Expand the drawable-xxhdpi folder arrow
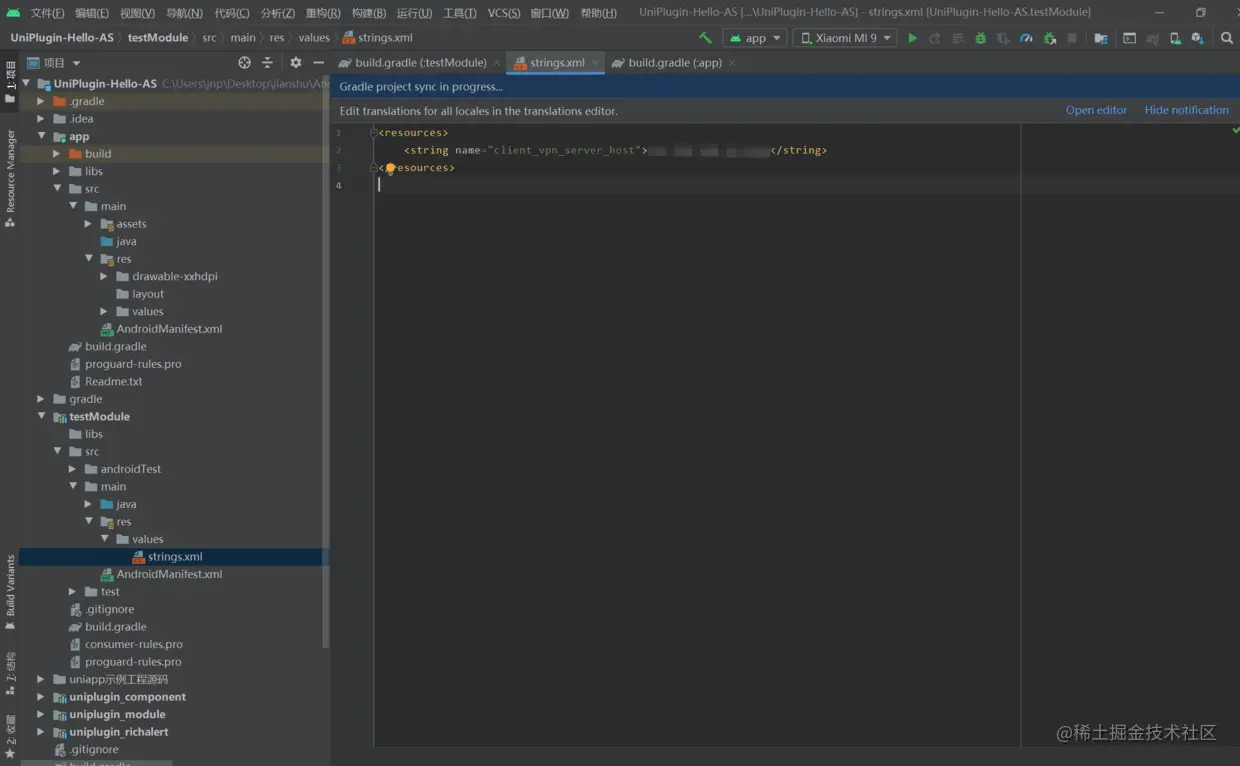 (104, 276)
